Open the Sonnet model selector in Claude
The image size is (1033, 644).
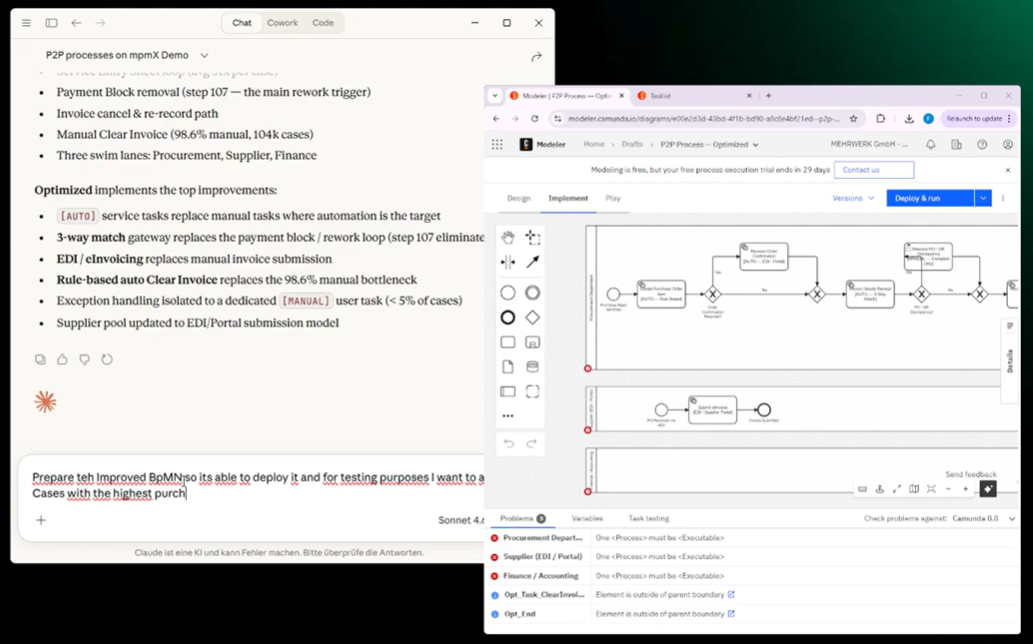(x=461, y=520)
